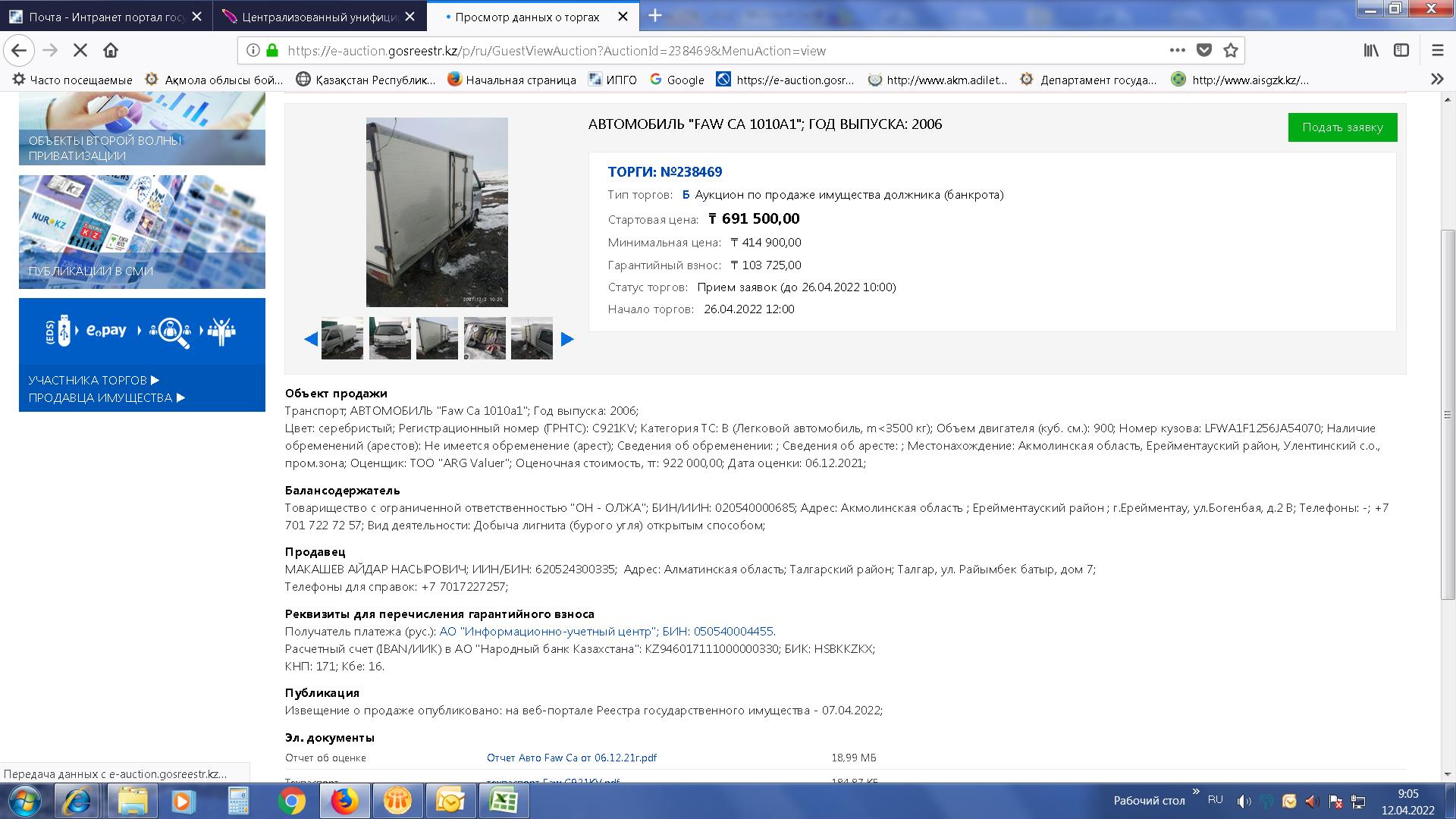The height and width of the screenshot is (819, 1456).
Task: Open Отчет Авто Faw Ca pdf link
Action: [571, 758]
